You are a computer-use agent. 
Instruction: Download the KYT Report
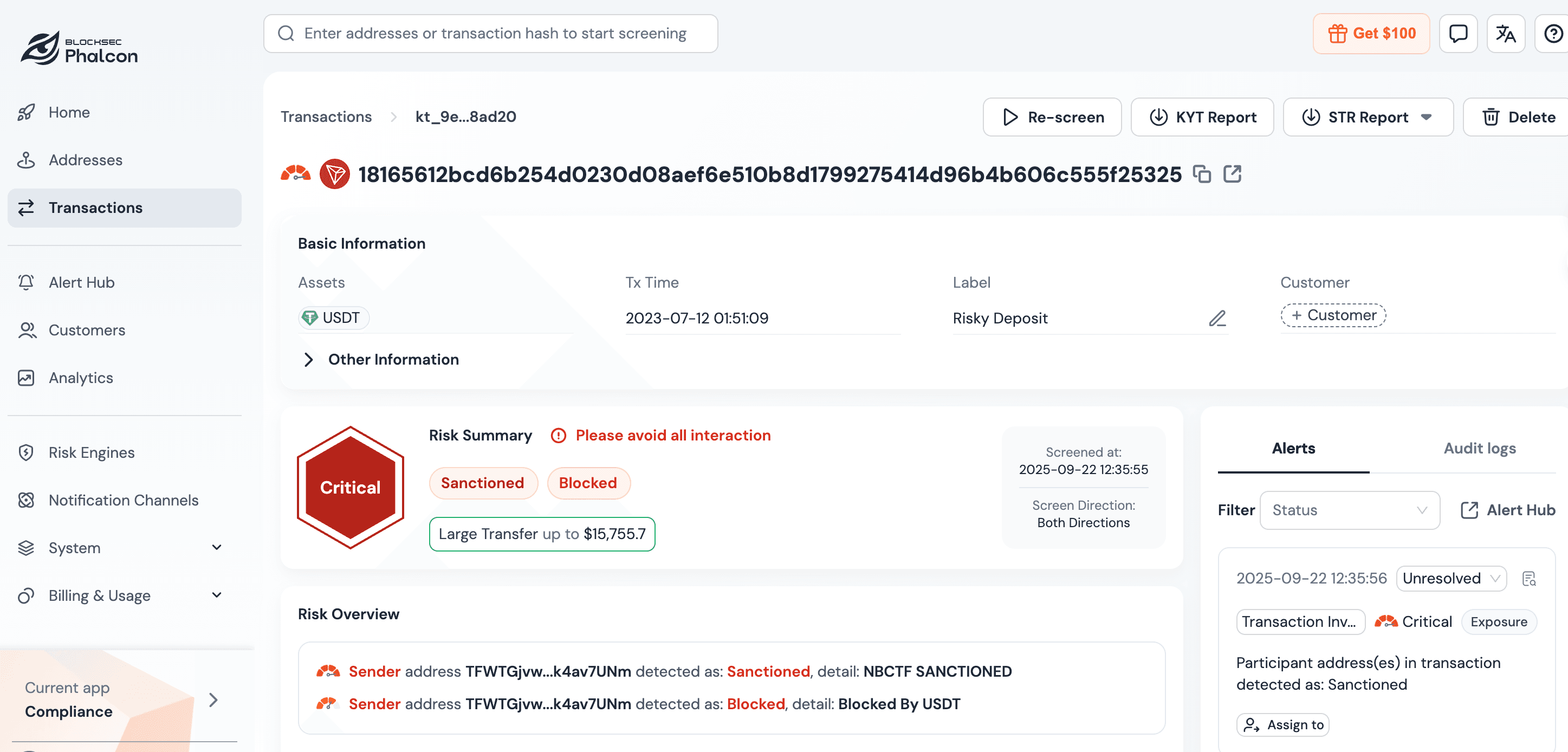coord(1202,118)
